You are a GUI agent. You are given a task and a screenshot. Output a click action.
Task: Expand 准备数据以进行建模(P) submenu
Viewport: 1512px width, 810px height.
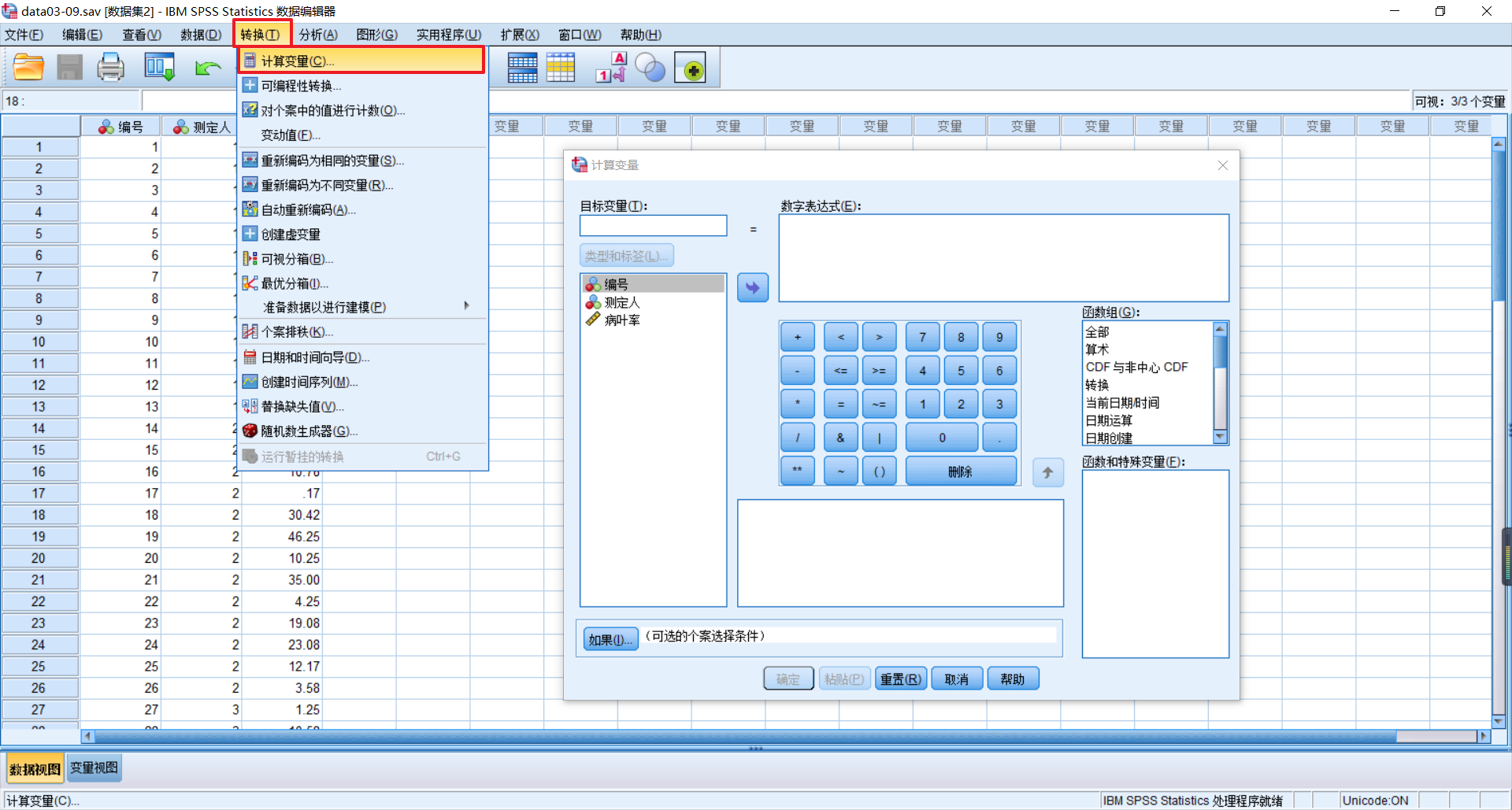(x=363, y=307)
